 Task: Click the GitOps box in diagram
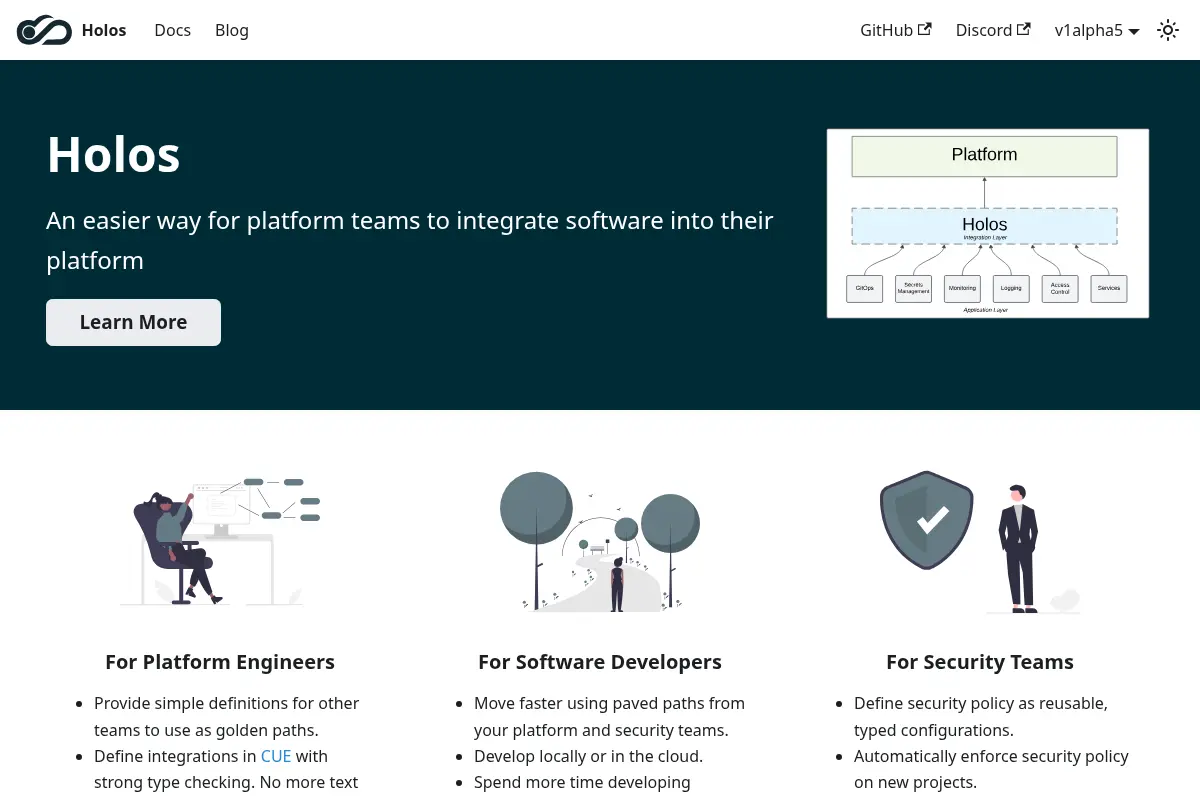tap(865, 288)
